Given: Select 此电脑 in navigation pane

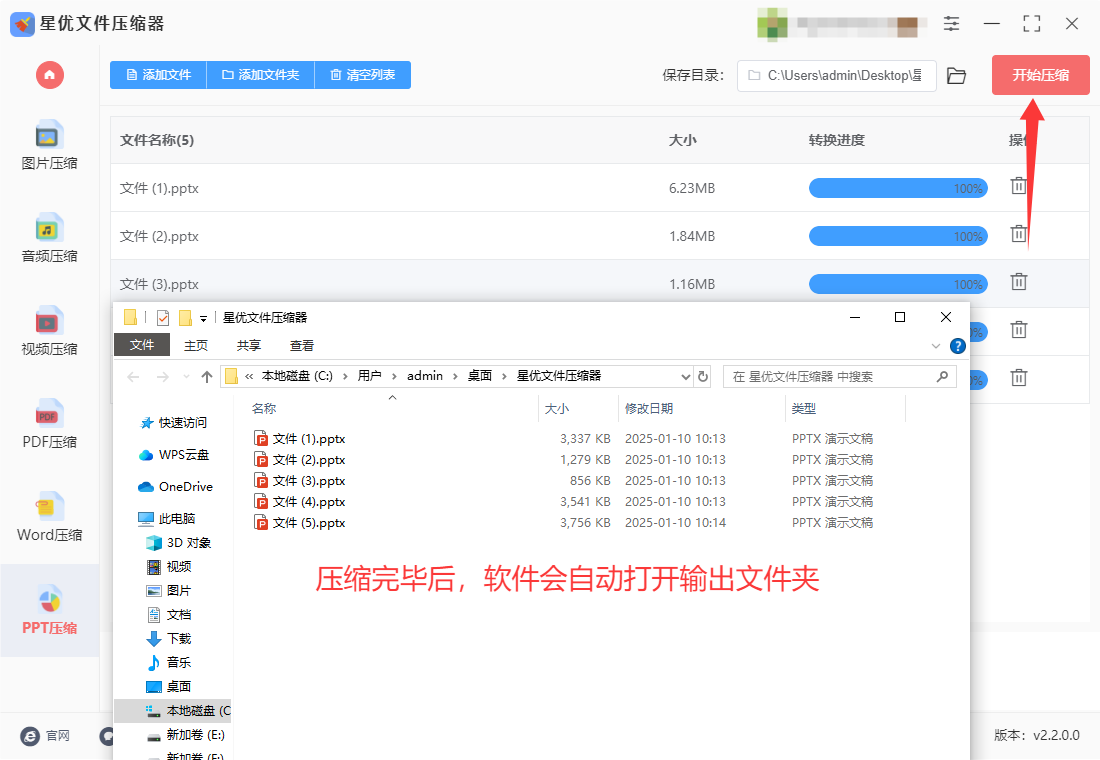Looking at the screenshot, I should [166, 519].
